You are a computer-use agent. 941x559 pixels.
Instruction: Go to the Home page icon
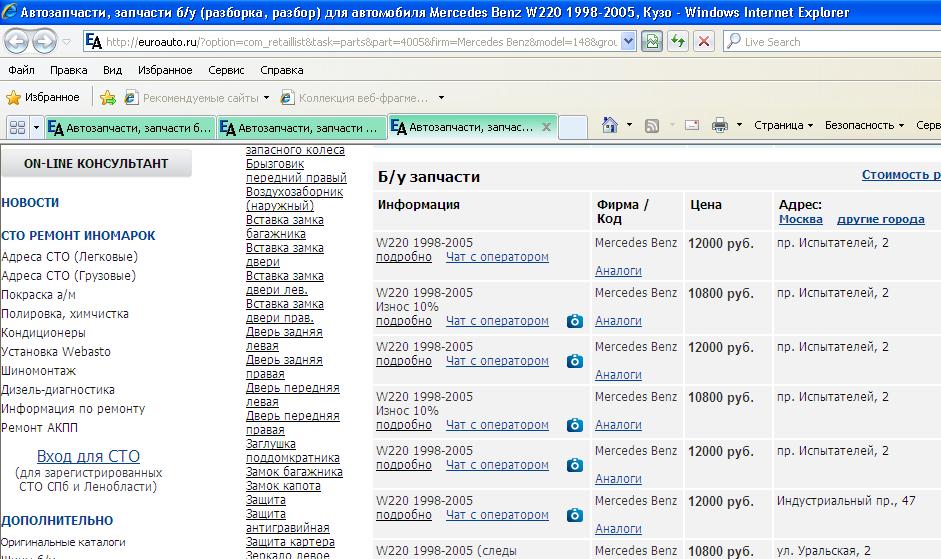coord(610,125)
